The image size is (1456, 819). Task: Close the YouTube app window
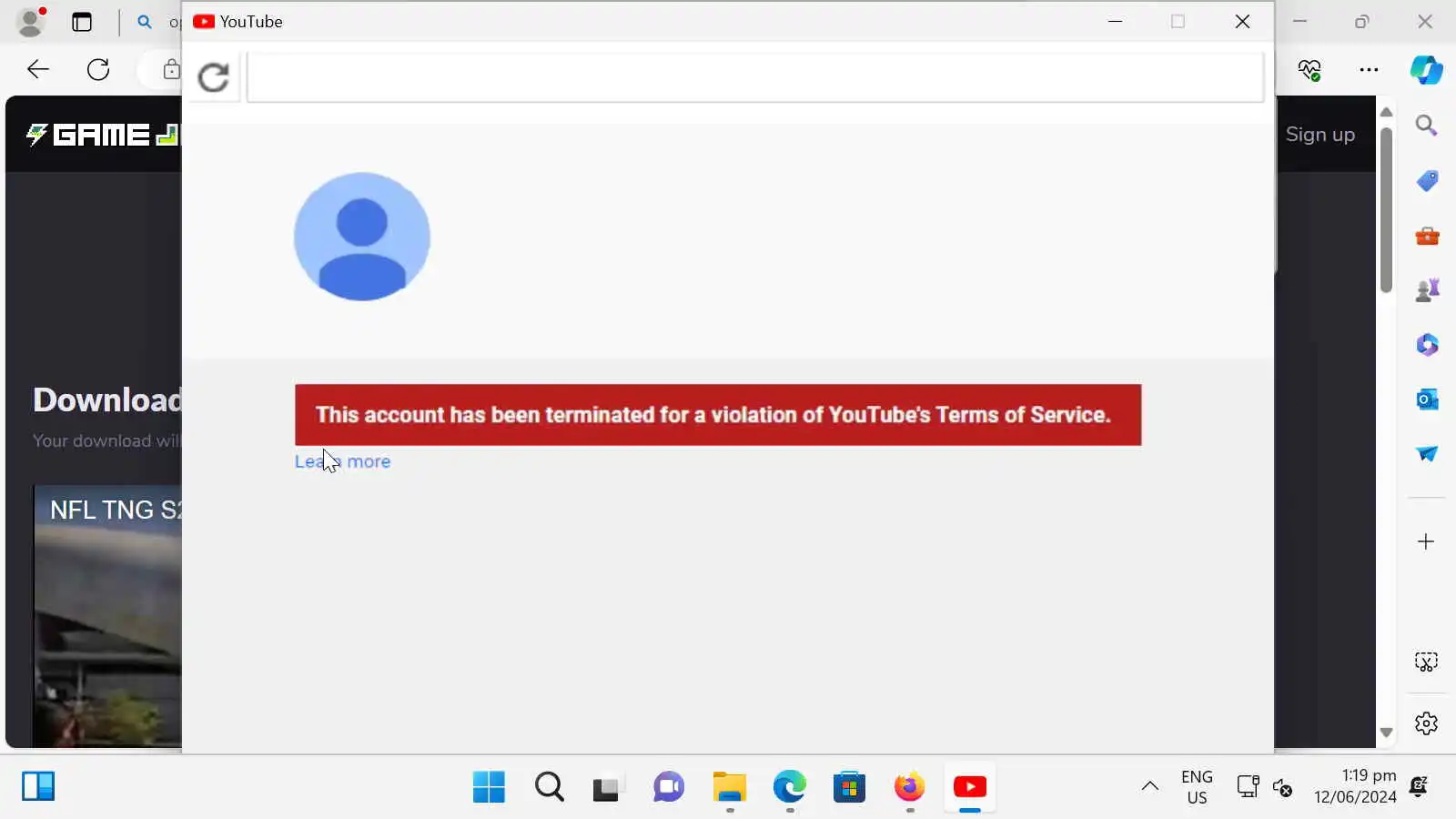click(1242, 21)
